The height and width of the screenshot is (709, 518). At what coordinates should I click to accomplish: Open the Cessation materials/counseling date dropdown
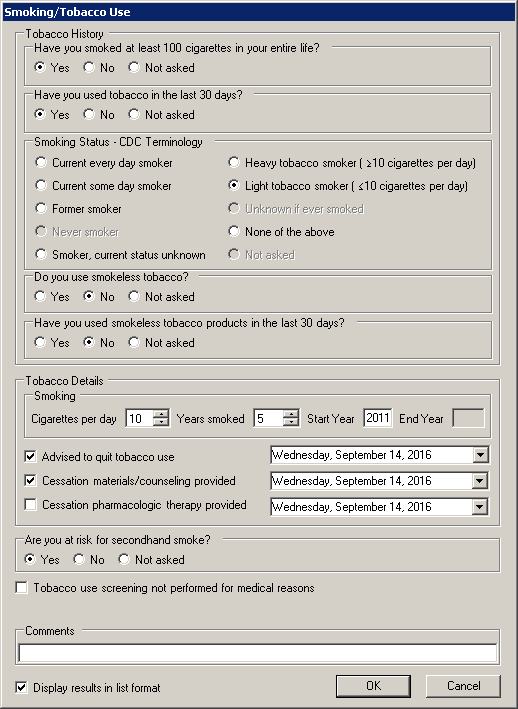(480, 481)
